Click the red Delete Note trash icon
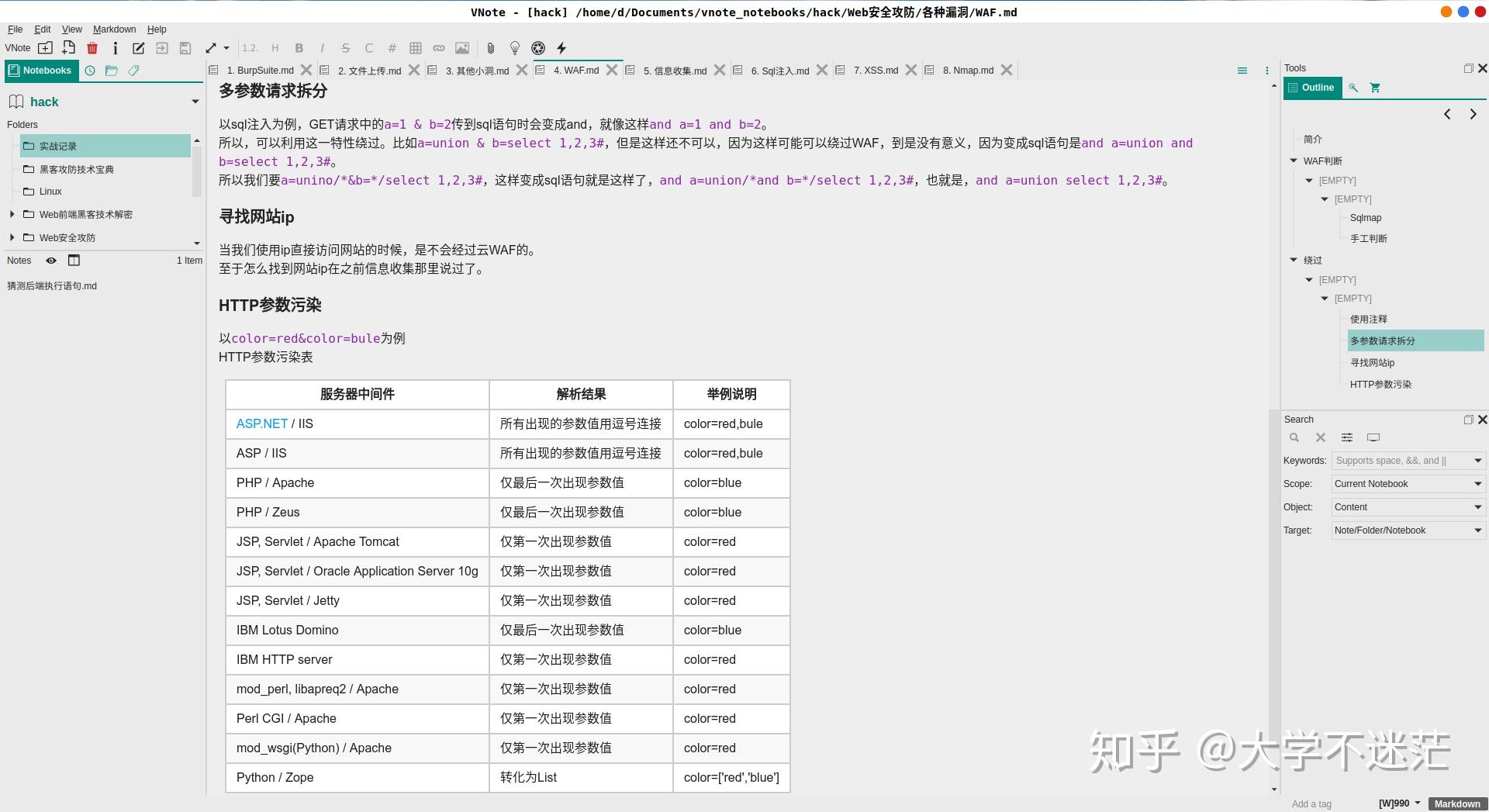This screenshot has width=1489, height=812. coord(92,48)
